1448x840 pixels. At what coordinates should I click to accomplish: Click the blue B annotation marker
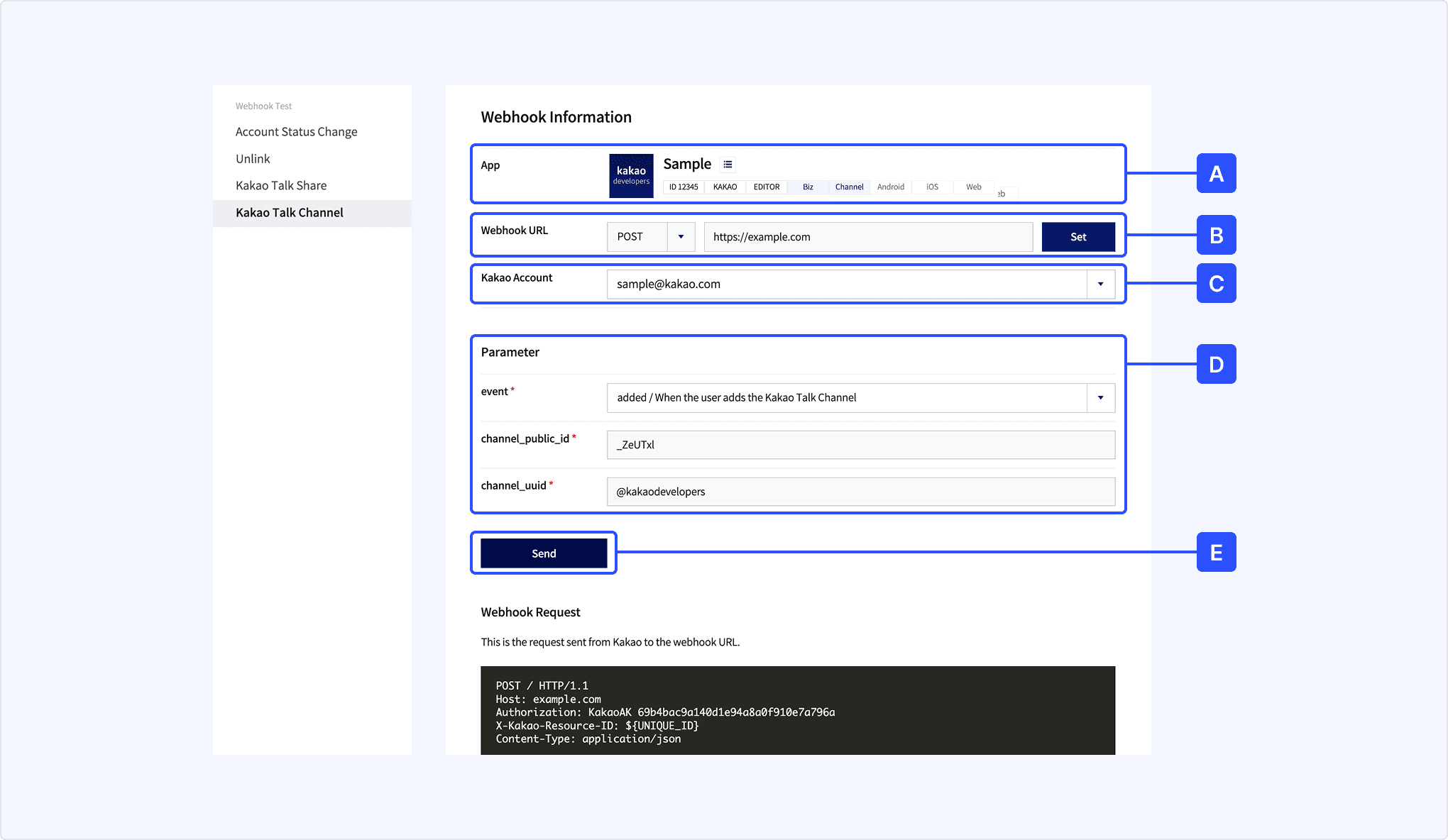click(1216, 235)
